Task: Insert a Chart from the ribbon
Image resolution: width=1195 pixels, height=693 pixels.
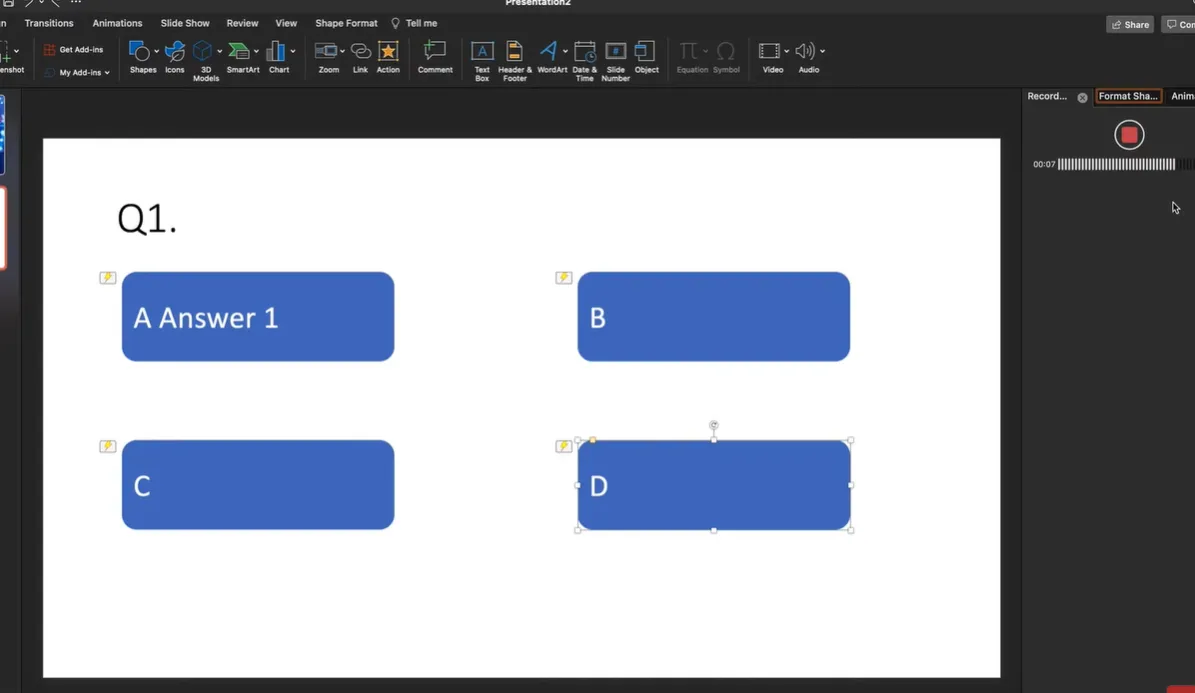Action: coord(276,51)
